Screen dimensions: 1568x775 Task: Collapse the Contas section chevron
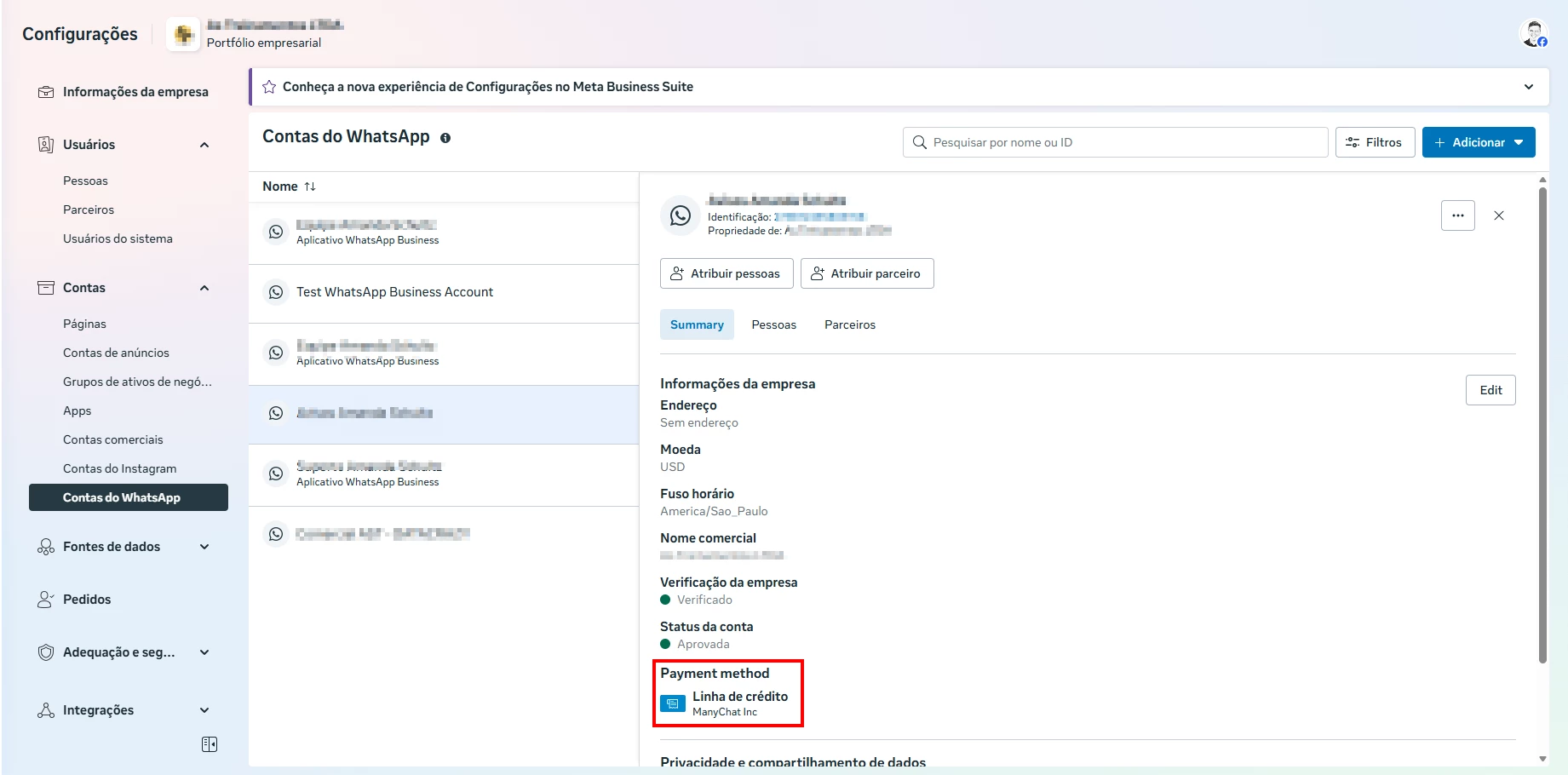pos(204,288)
